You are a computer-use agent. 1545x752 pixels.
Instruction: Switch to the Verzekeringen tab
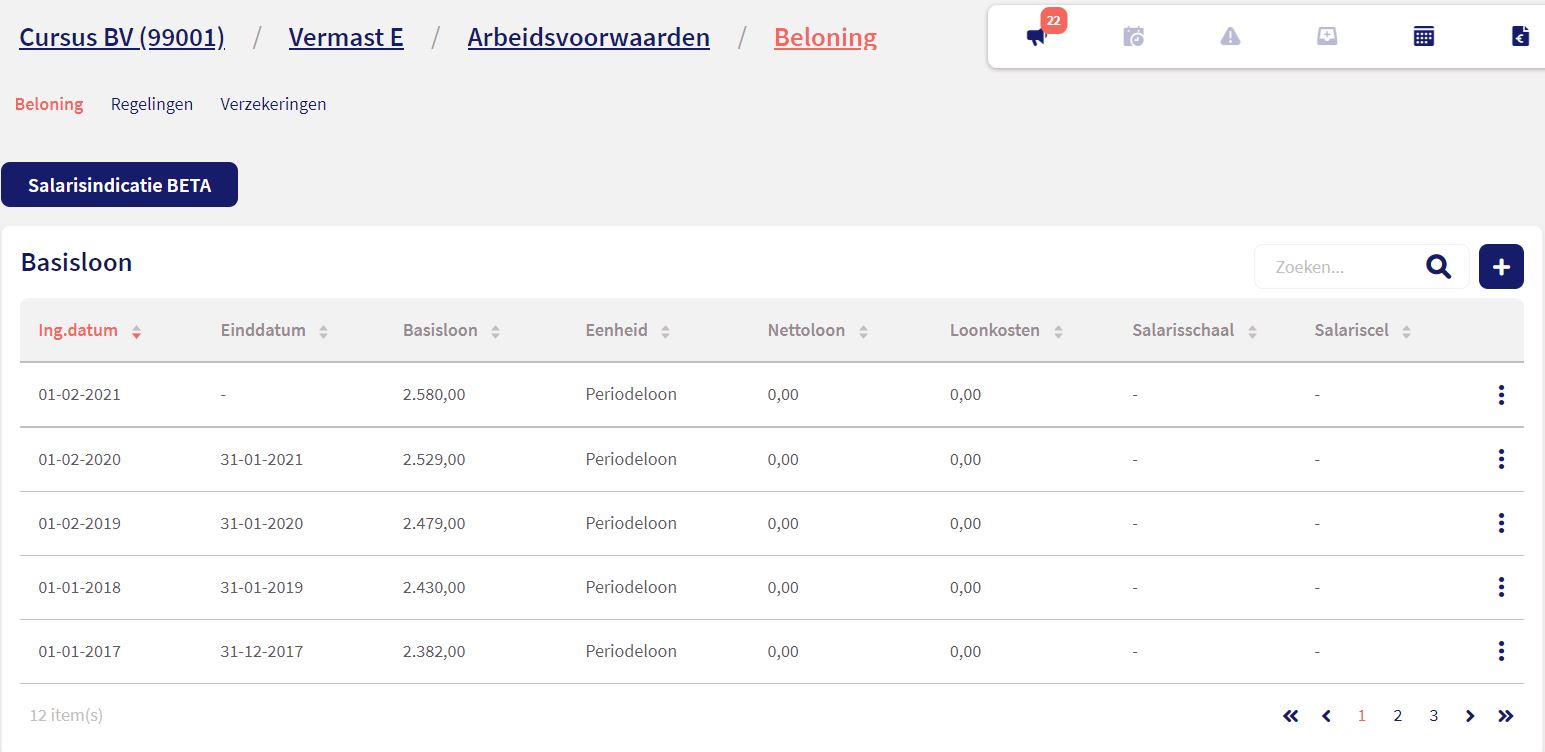[x=273, y=104]
